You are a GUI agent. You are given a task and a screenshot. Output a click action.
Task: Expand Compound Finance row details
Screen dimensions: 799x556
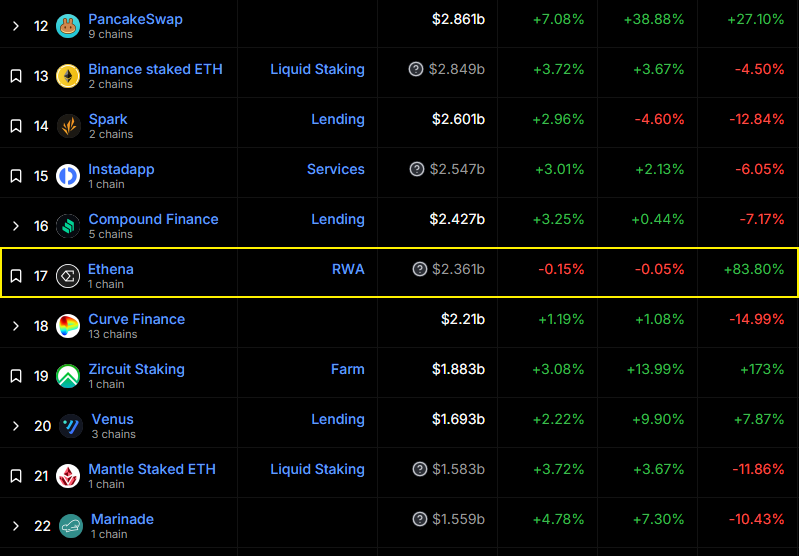pos(16,226)
